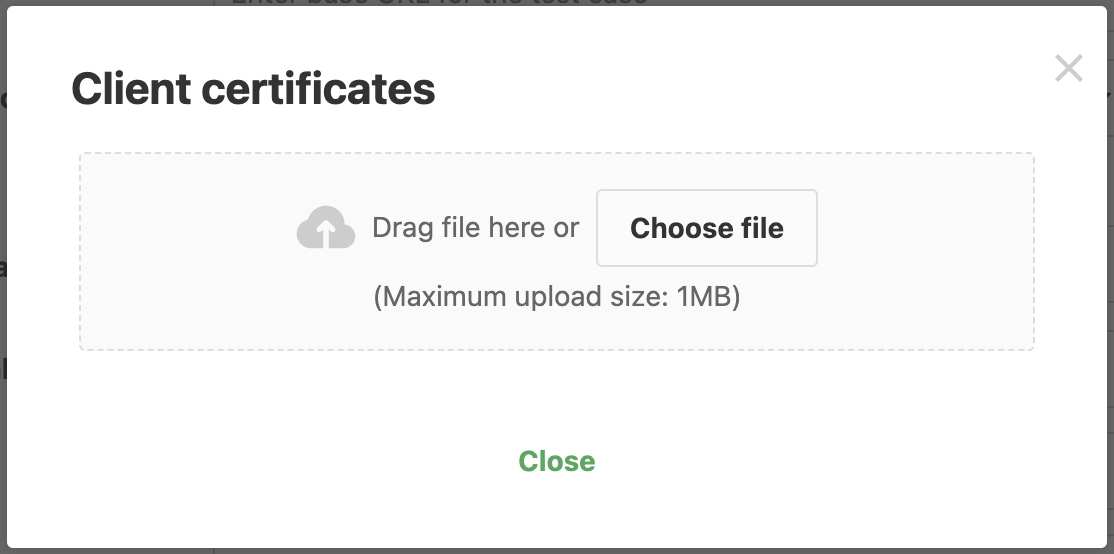
Task: Click the word "certificates" in the title
Action: coord(318,89)
